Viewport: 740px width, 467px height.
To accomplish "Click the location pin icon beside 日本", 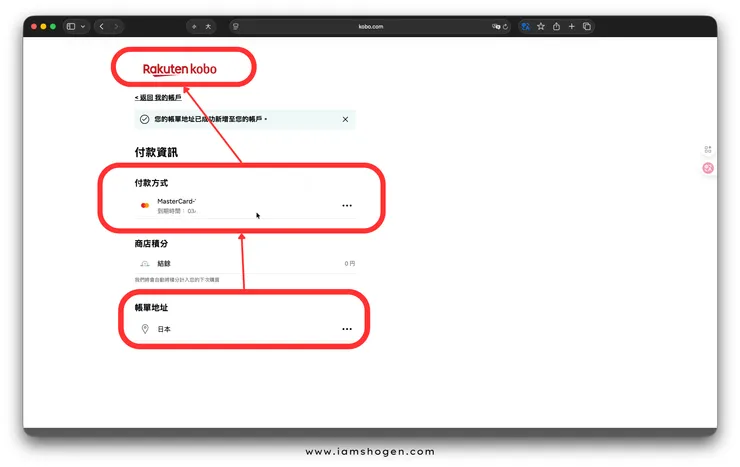I will click(145, 329).
